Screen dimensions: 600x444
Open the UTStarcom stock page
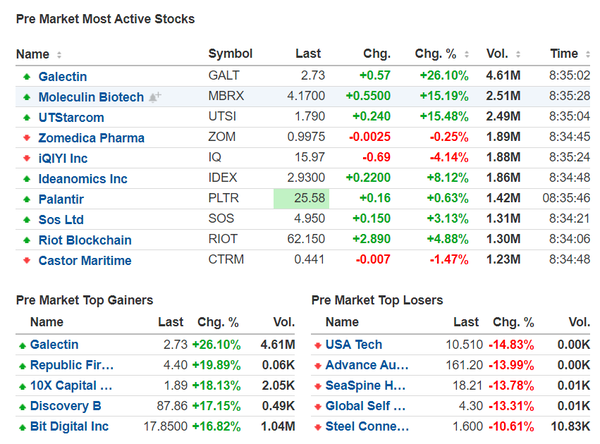(x=70, y=118)
